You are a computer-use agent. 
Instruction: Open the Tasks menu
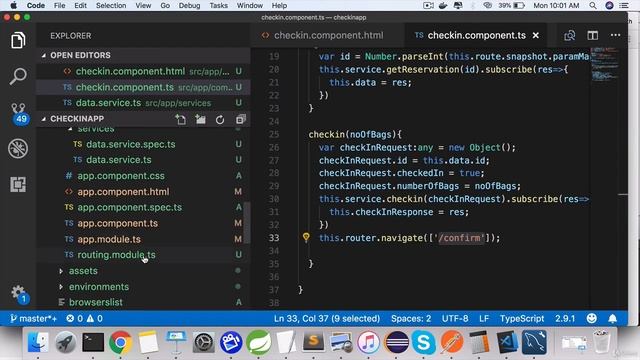pos(218,5)
